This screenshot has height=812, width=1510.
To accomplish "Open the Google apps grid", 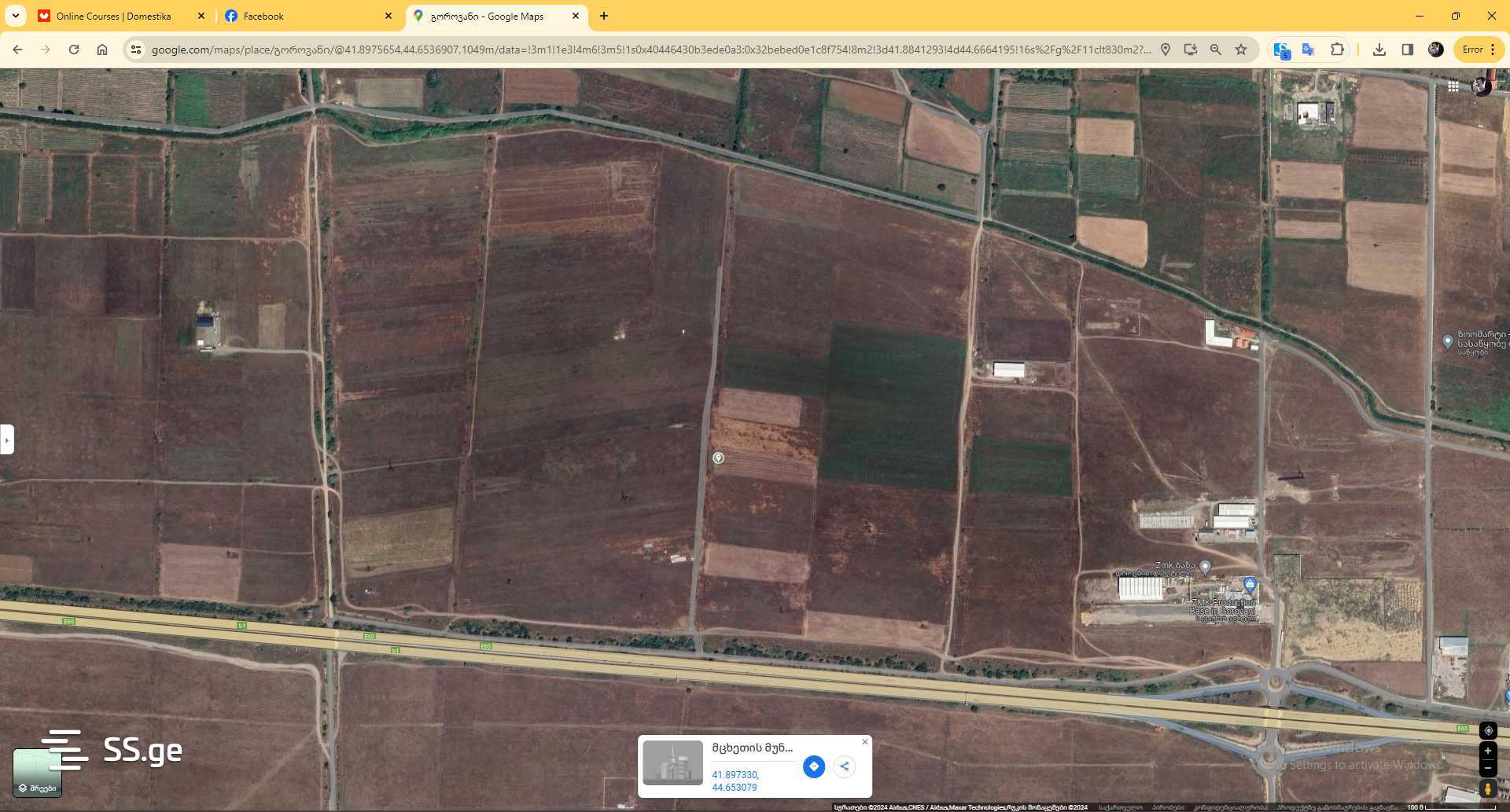I will [x=1453, y=87].
